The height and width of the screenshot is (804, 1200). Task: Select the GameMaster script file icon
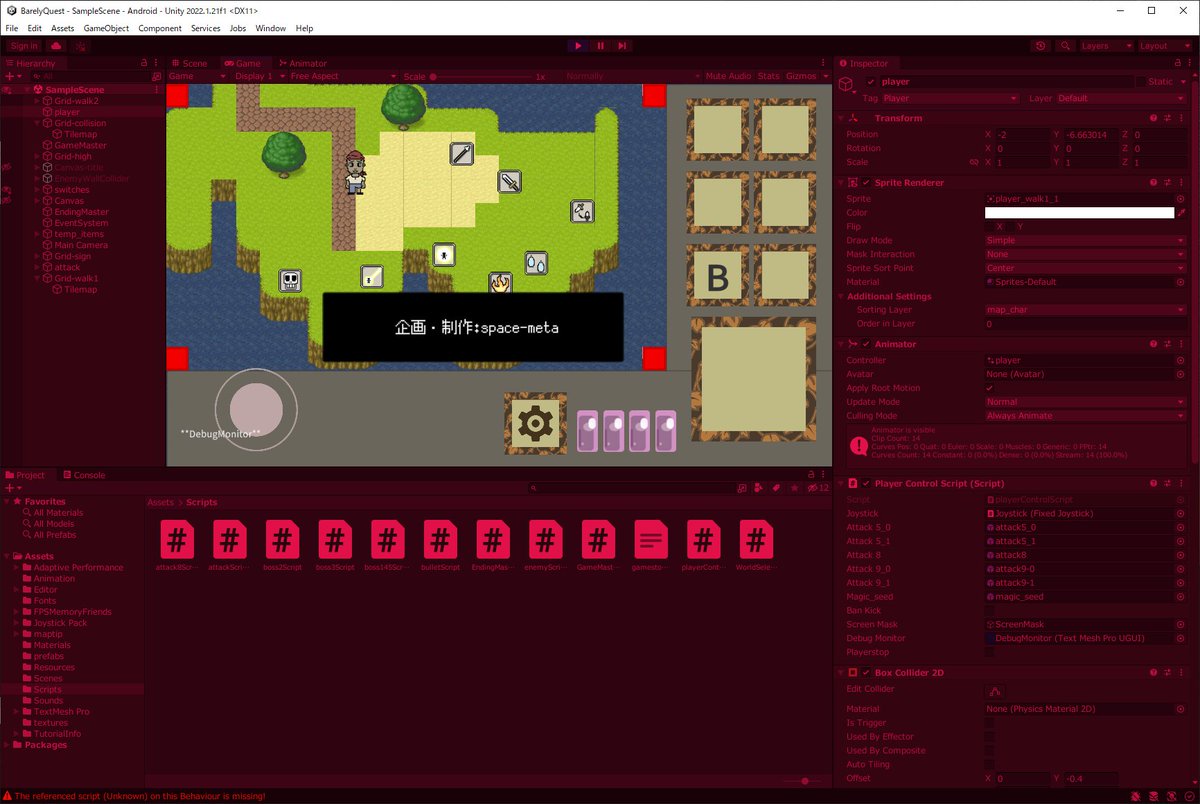point(598,540)
